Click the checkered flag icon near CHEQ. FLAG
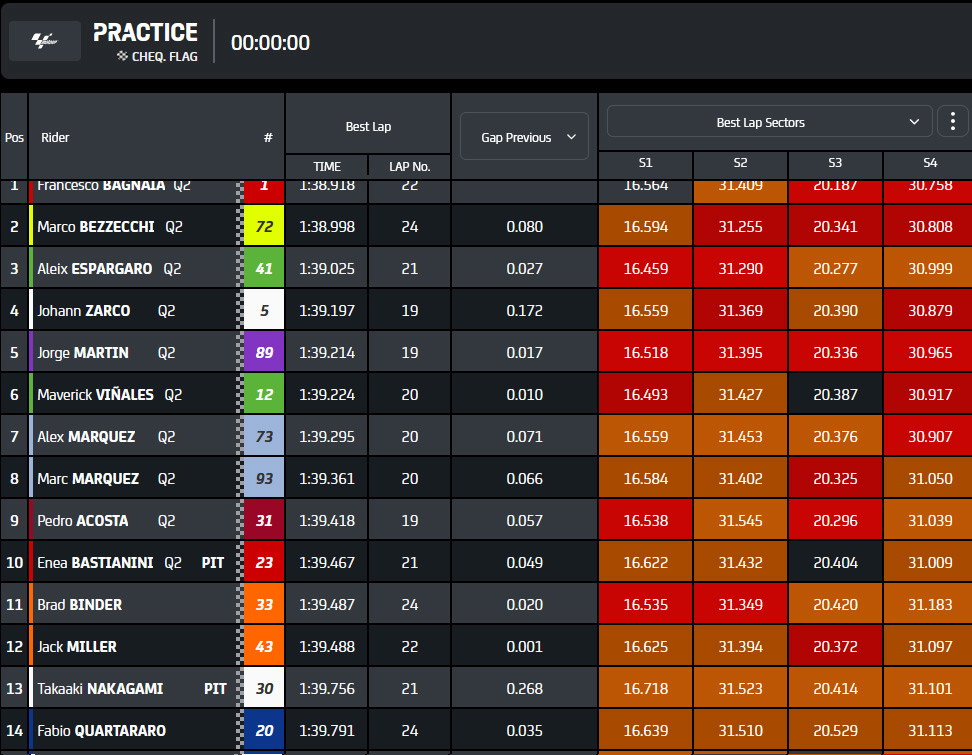 click(122, 56)
